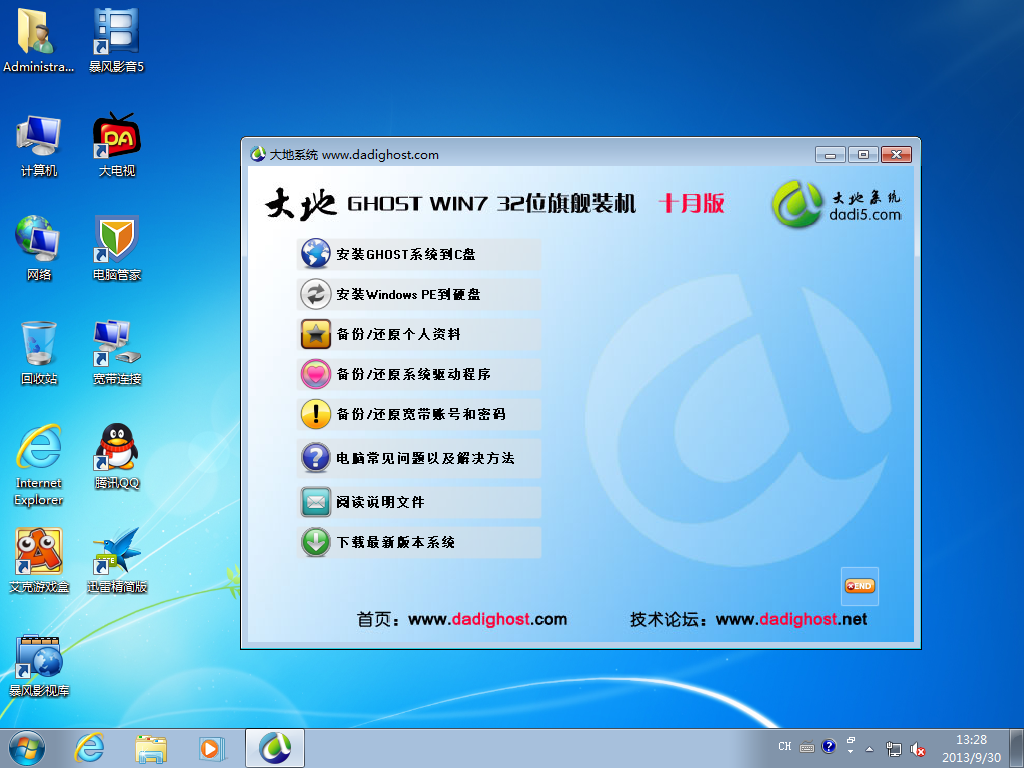
Task: Select 备份/还原宽带账号和密码 text entry
Action: (x=421, y=414)
